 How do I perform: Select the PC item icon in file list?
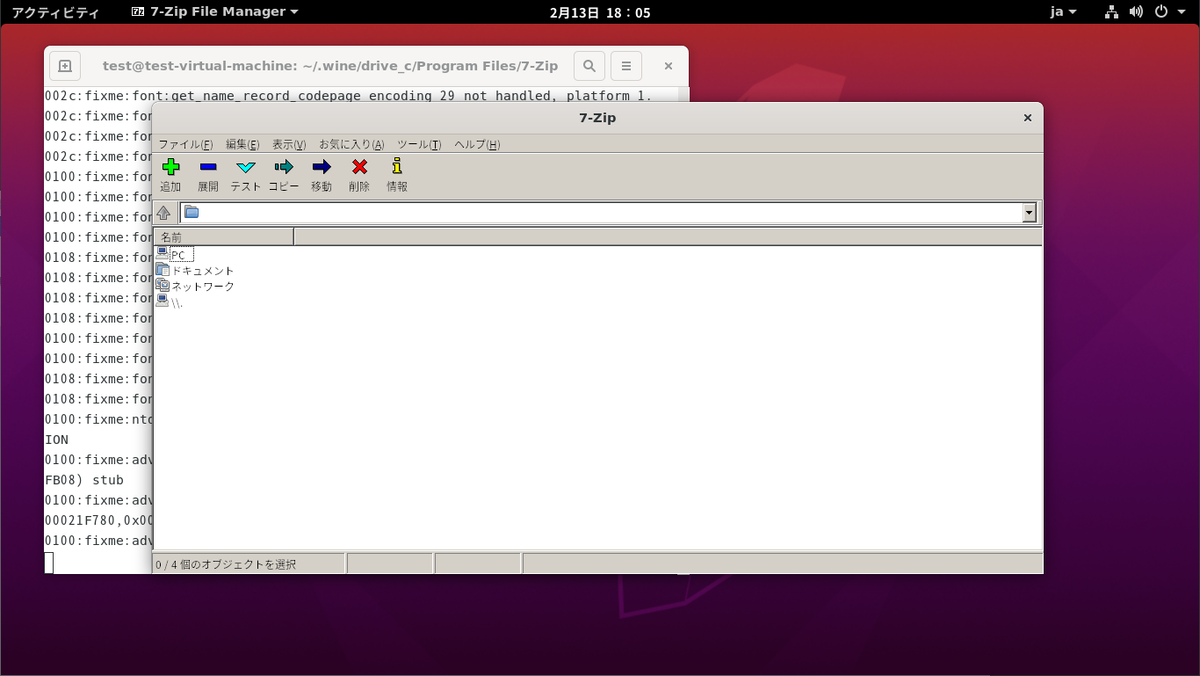(162, 254)
